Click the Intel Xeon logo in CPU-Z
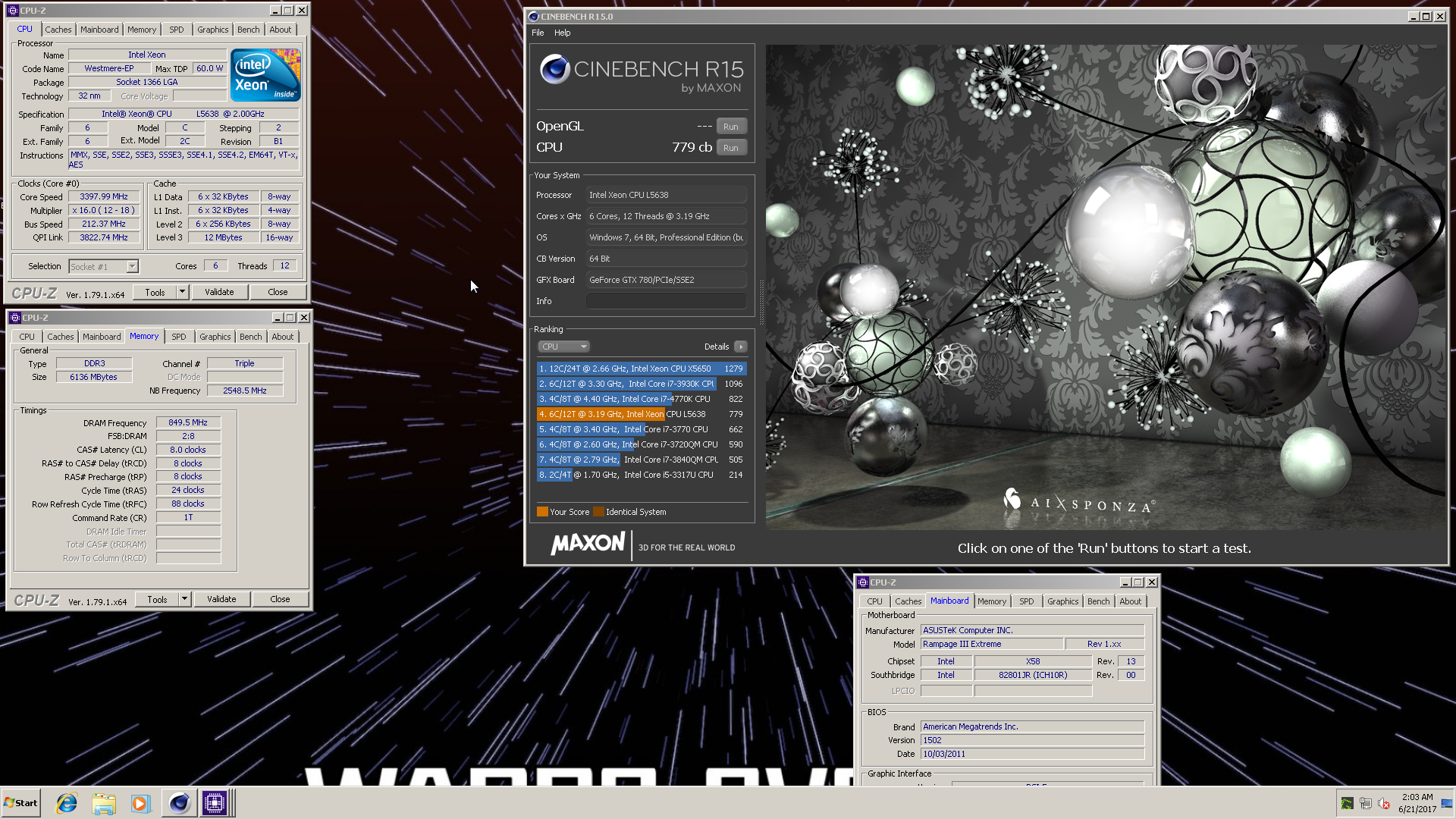1456x819 pixels. [265, 75]
